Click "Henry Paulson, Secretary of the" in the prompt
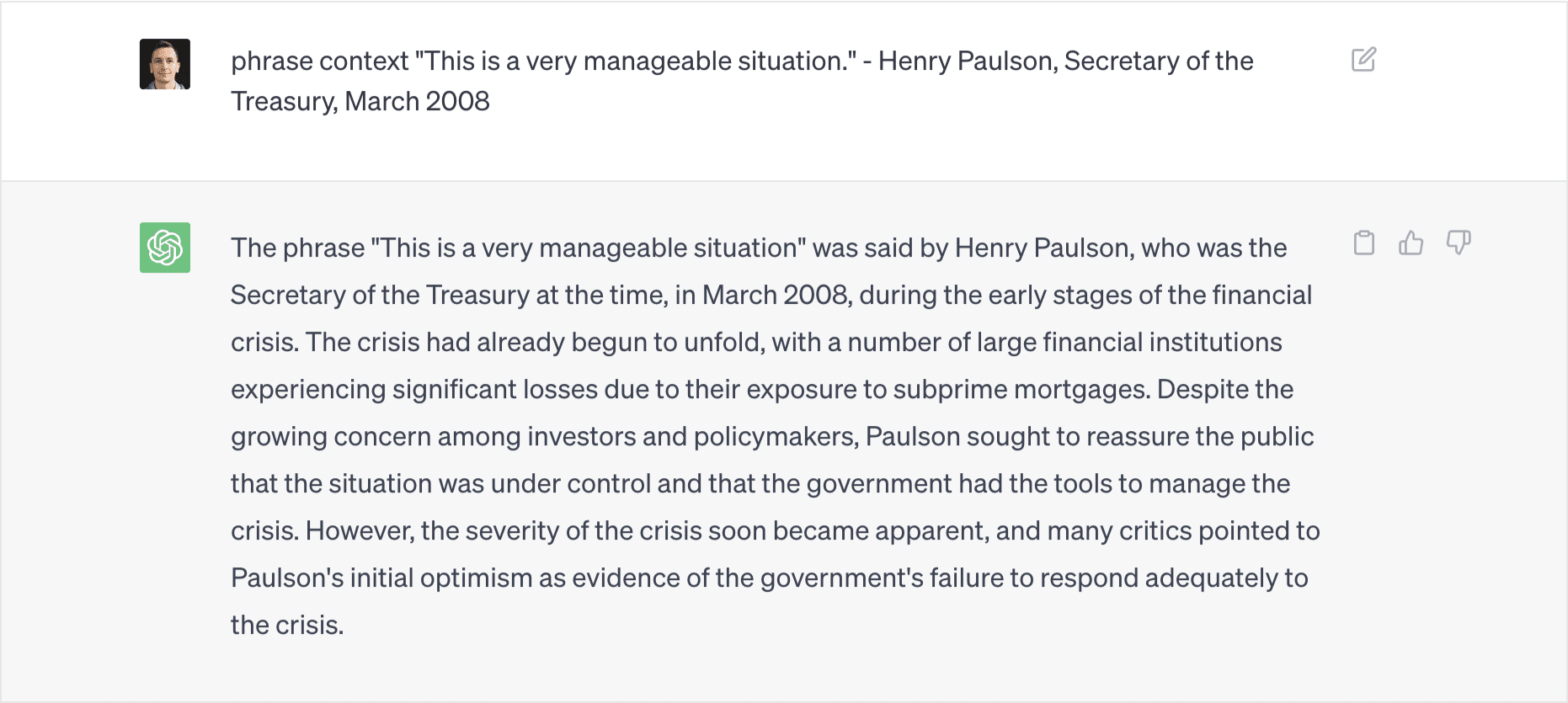Viewport: 1568px width, 703px height. [x=1066, y=61]
